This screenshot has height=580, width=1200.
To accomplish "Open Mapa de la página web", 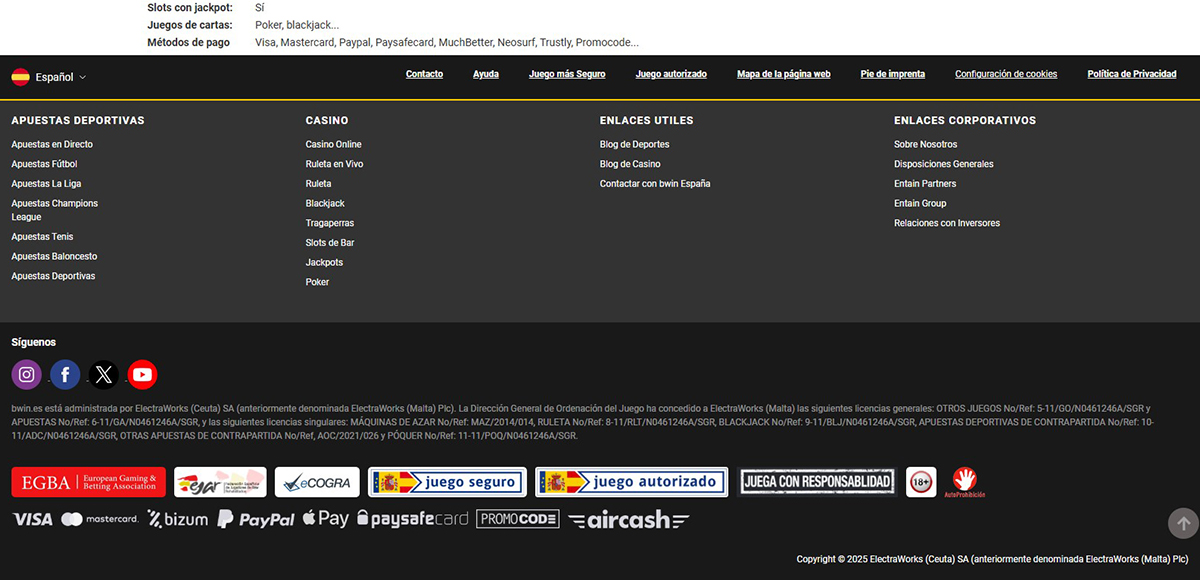I will (x=784, y=74).
